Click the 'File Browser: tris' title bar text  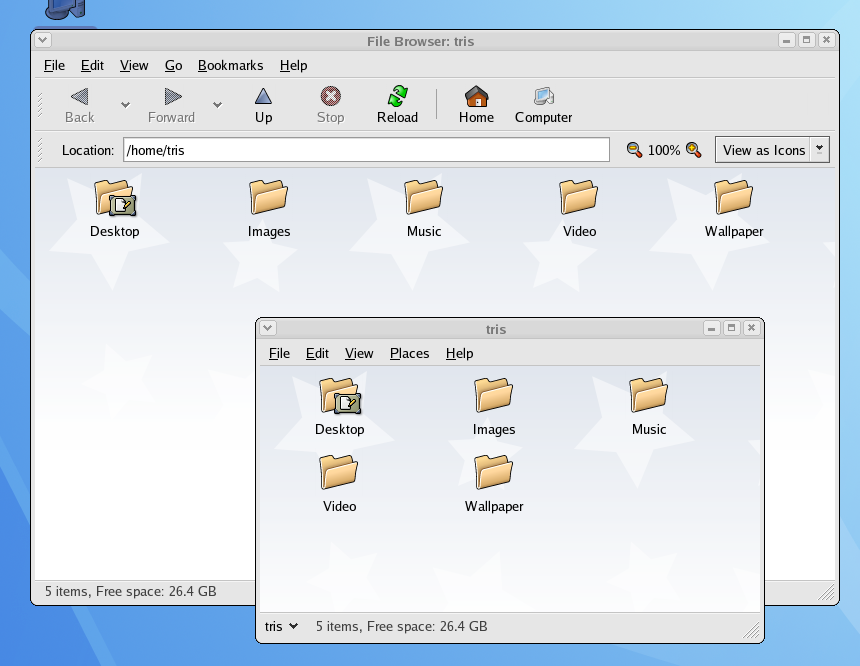click(x=421, y=41)
